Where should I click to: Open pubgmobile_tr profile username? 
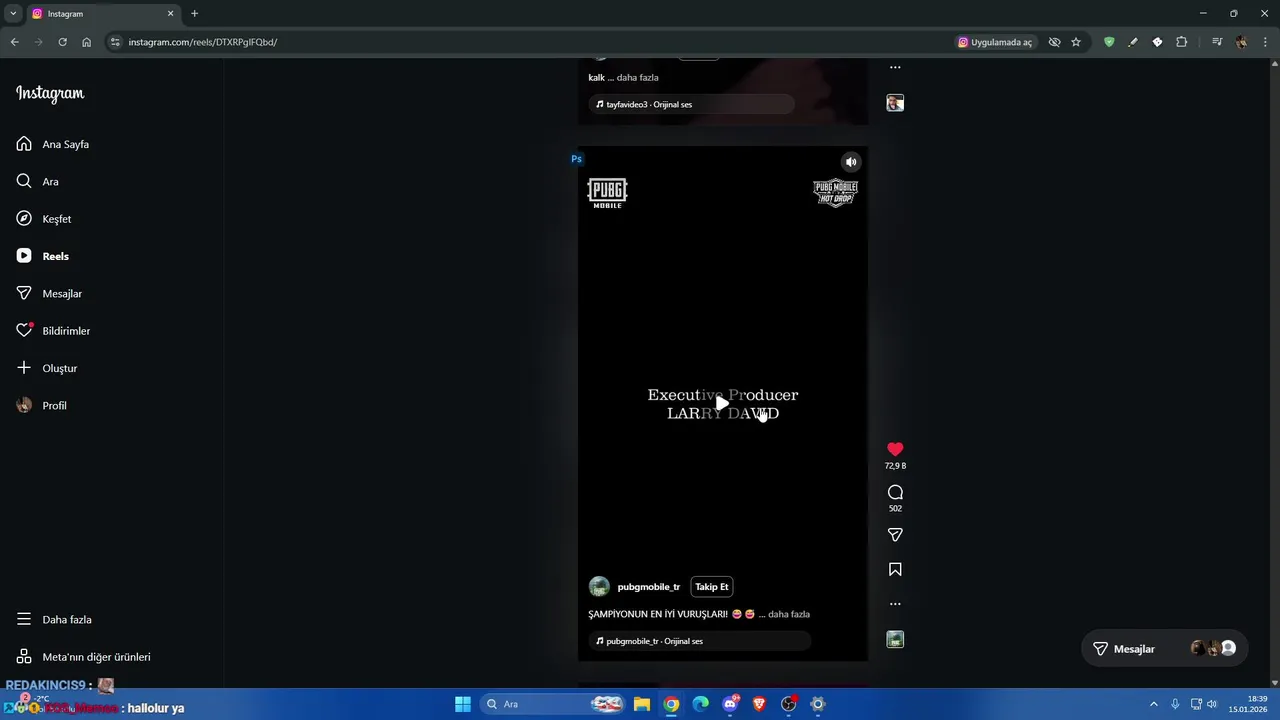tap(649, 587)
